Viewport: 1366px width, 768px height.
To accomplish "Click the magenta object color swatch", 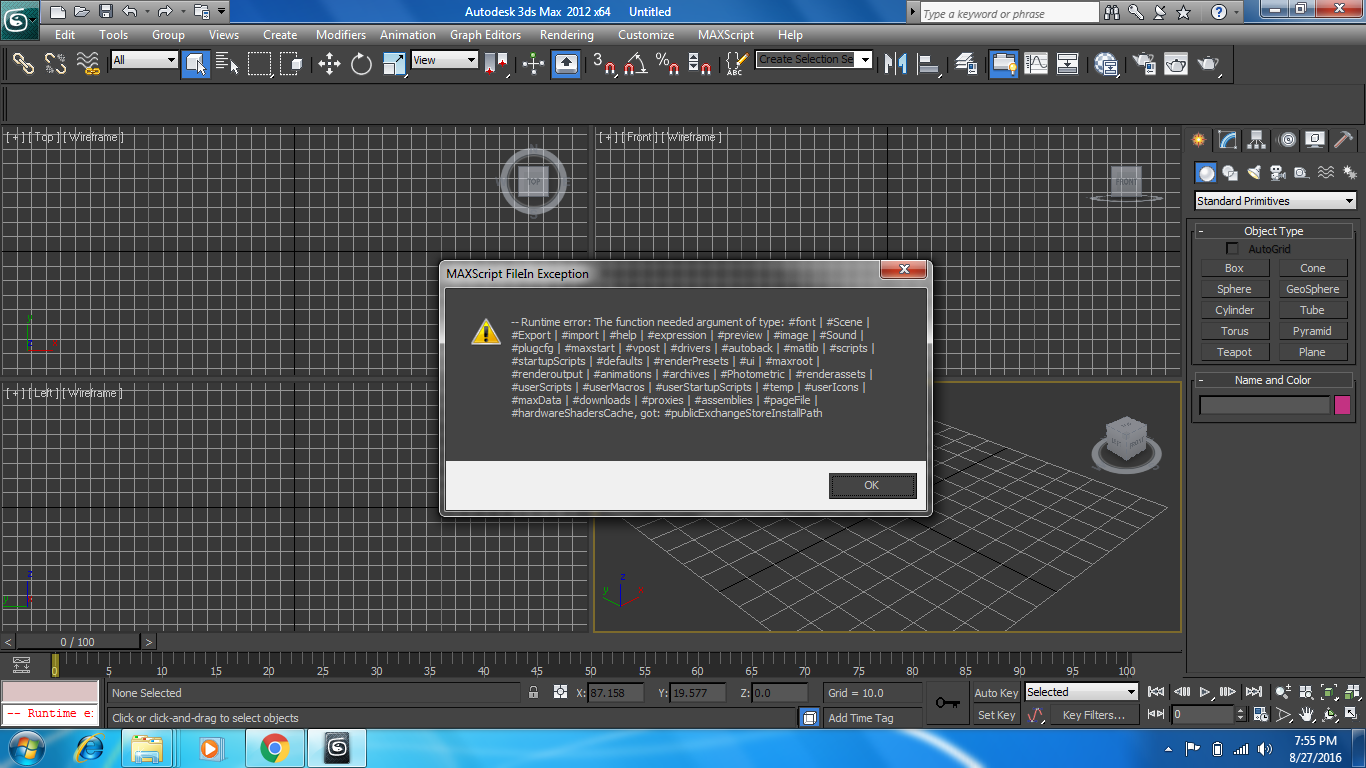I will tap(1342, 405).
